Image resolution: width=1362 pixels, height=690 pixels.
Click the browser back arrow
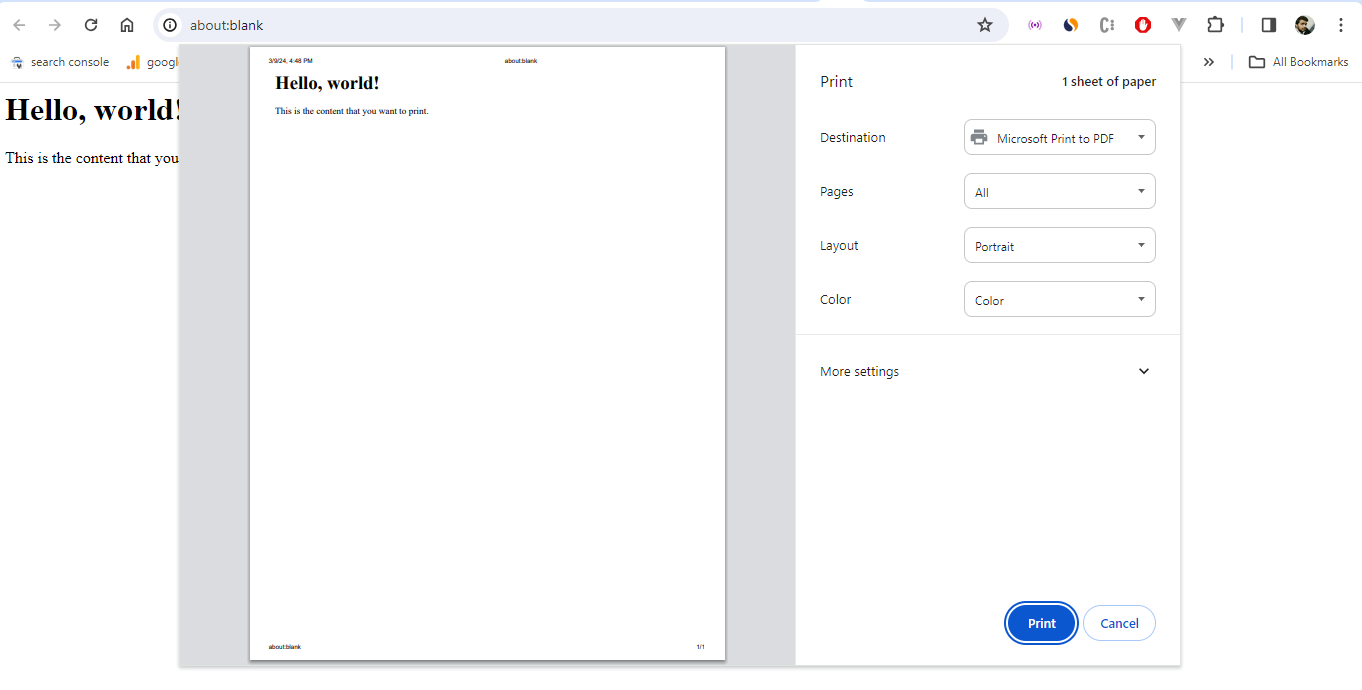tap(19, 25)
